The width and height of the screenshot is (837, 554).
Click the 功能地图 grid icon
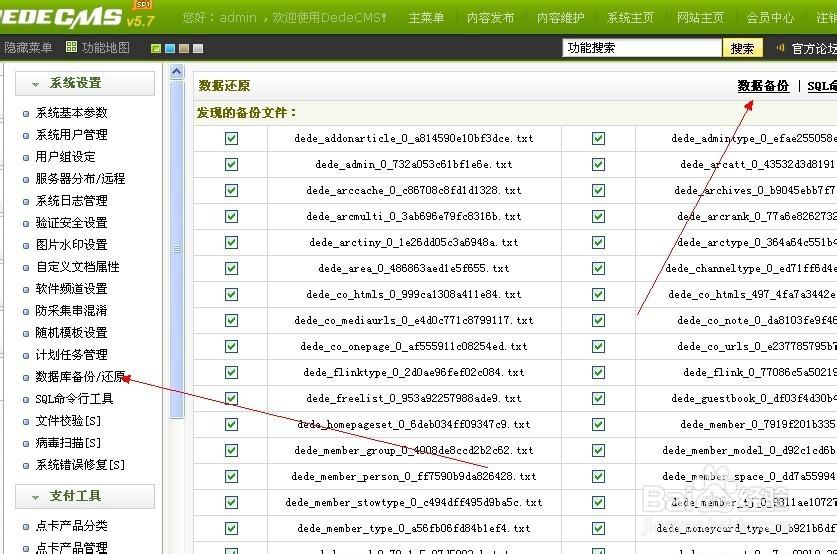click(x=71, y=48)
